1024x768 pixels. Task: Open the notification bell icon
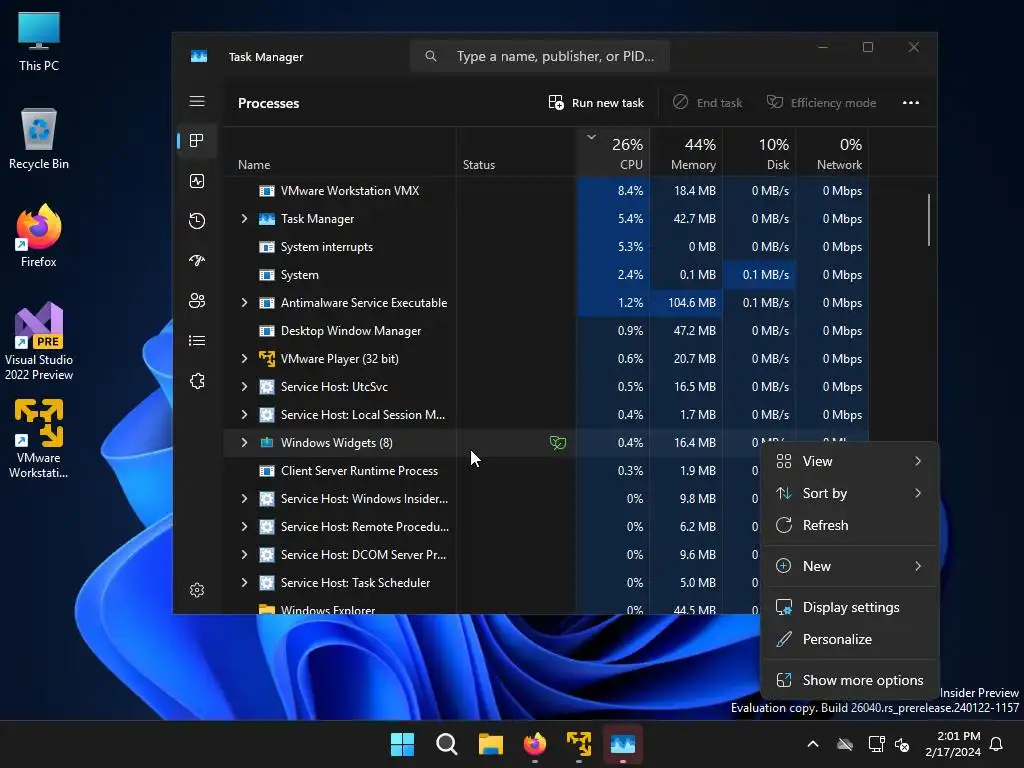[x=997, y=744]
